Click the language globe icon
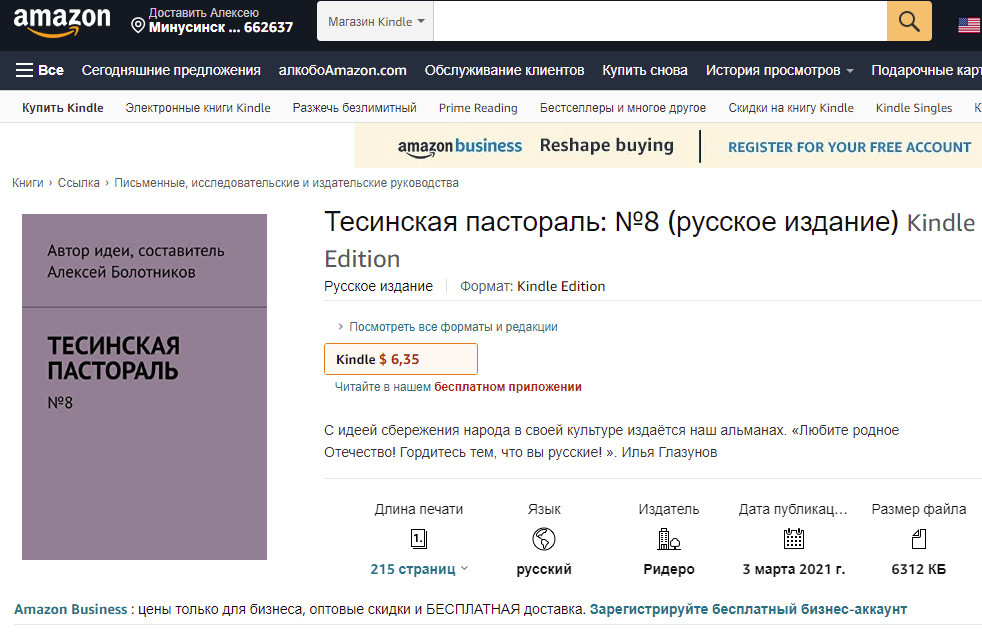This screenshot has width=982, height=632. [x=544, y=539]
